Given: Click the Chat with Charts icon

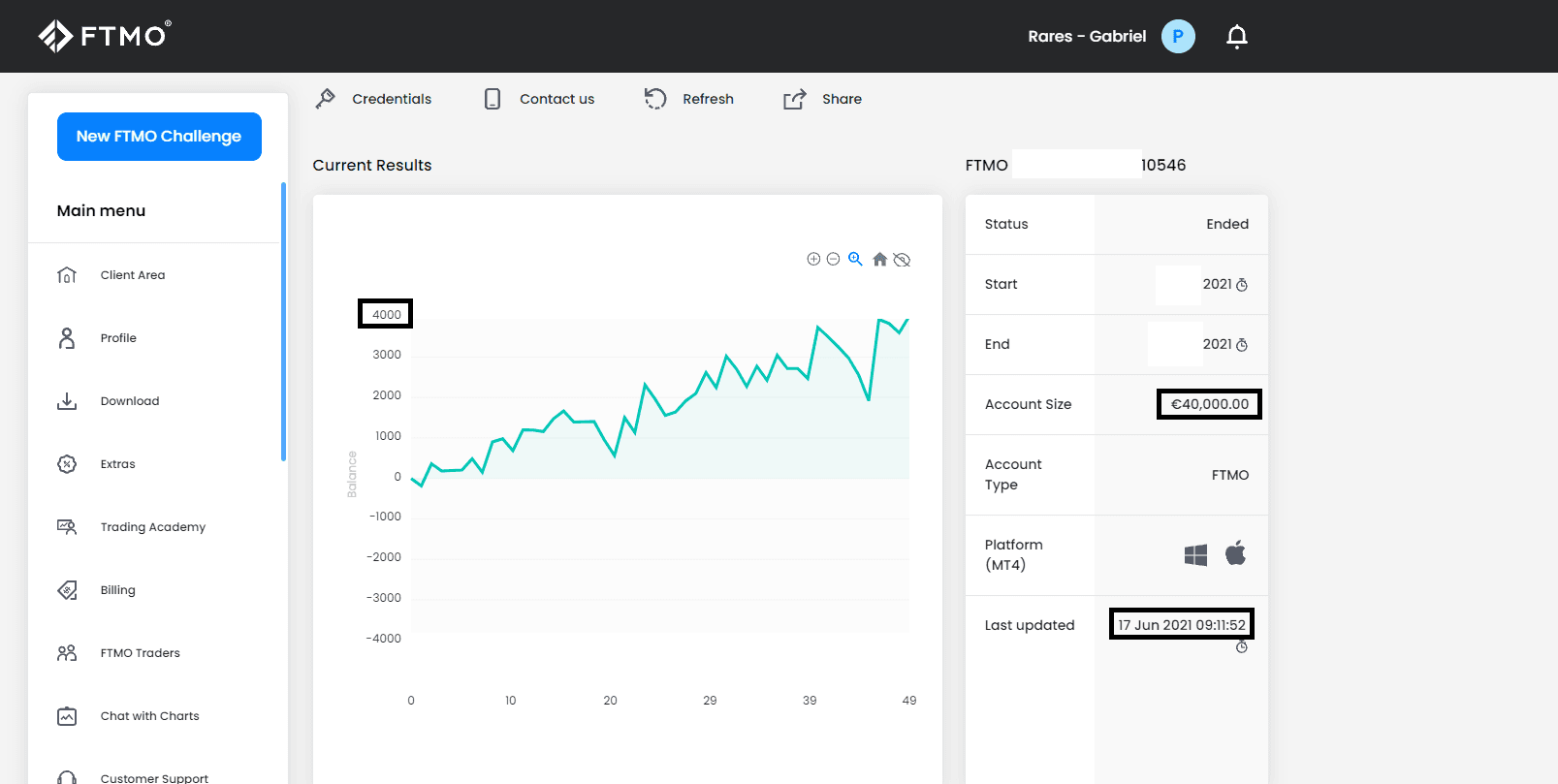Looking at the screenshot, I should [x=67, y=716].
